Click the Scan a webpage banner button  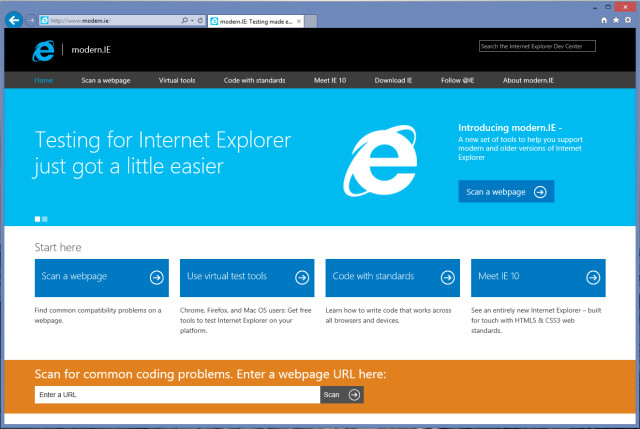pyautogui.click(x=506, y=191)
